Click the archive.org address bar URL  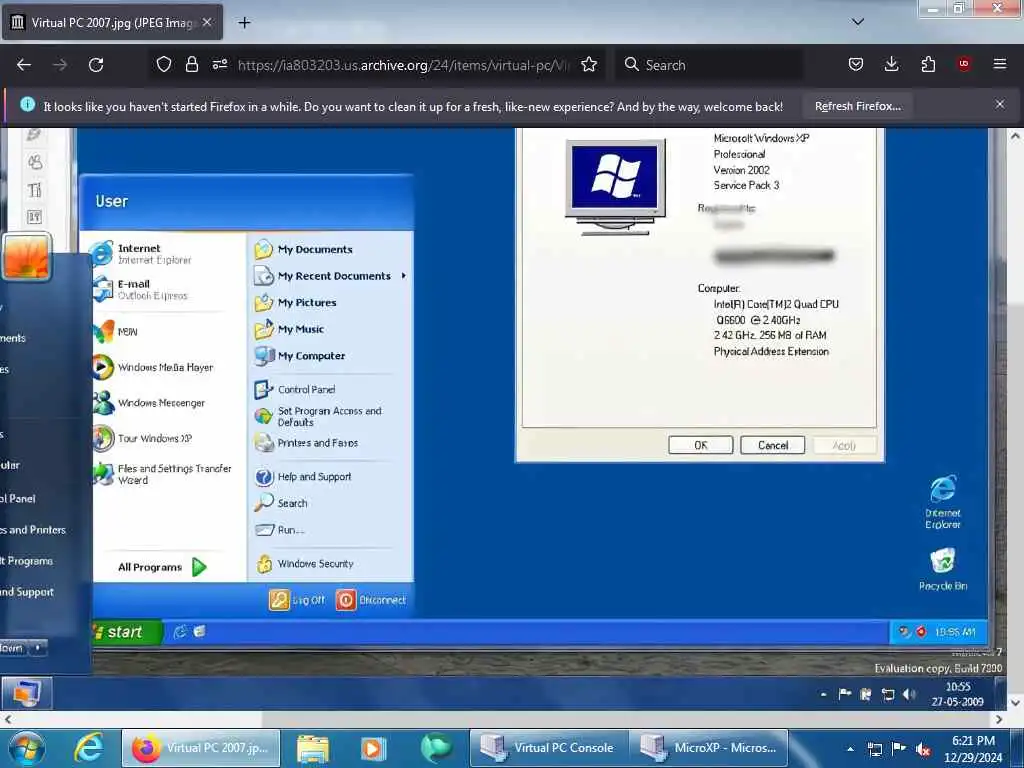click(403, 65)
